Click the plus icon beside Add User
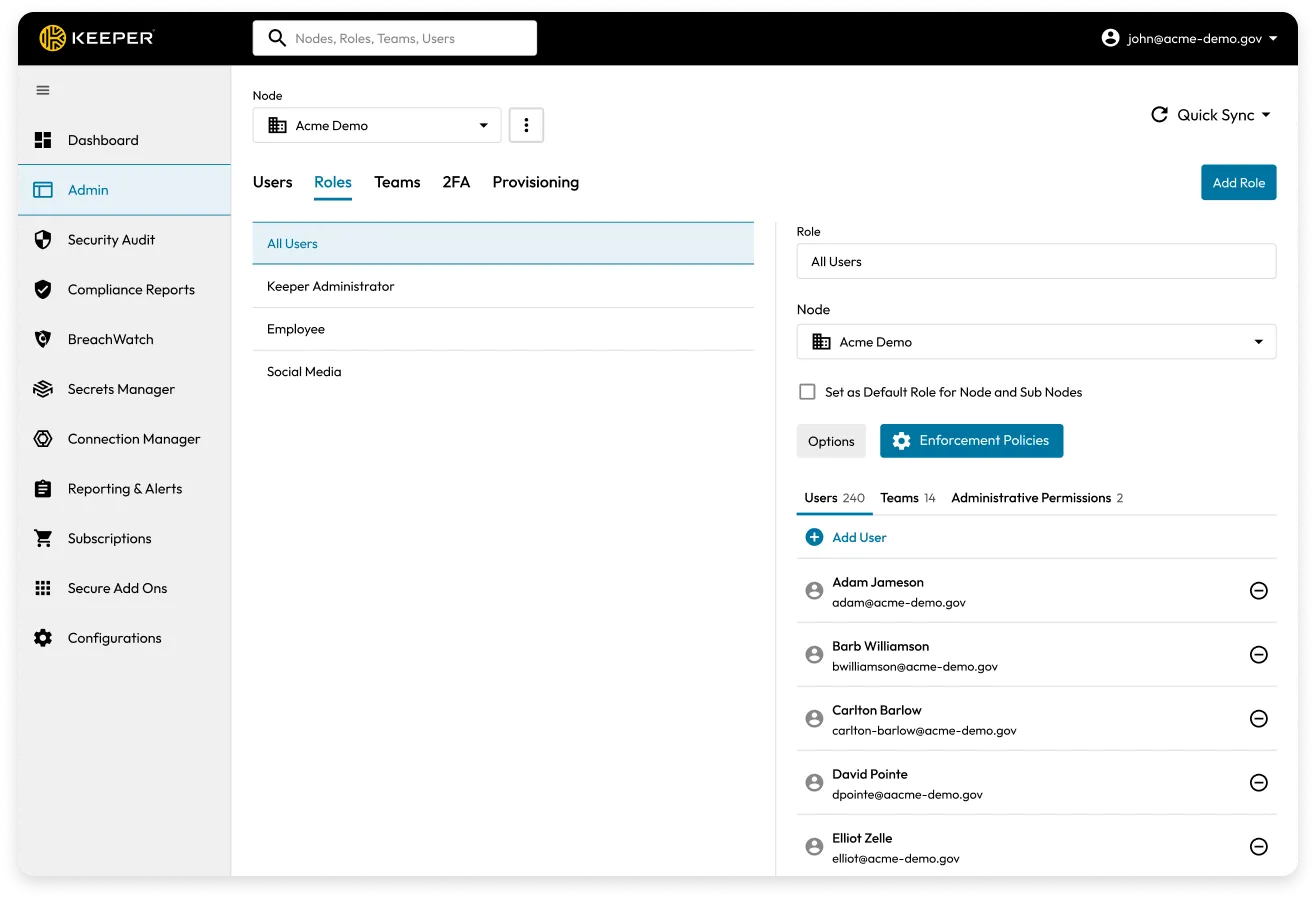The height and width of the screenshot is (900, 1316). click(814, 537)
